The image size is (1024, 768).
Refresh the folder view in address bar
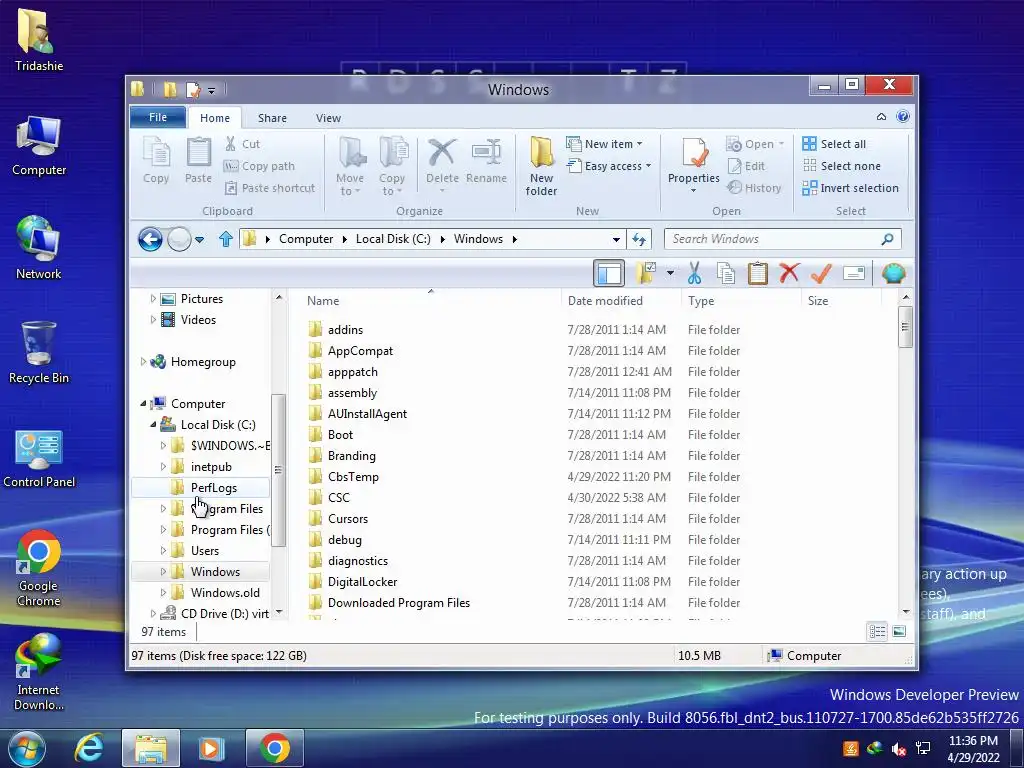click(x=639, y=240)
